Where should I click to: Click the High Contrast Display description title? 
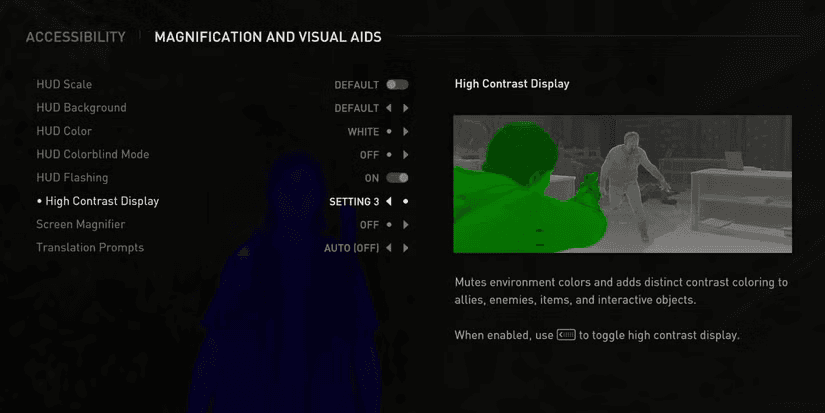point(512,84)
